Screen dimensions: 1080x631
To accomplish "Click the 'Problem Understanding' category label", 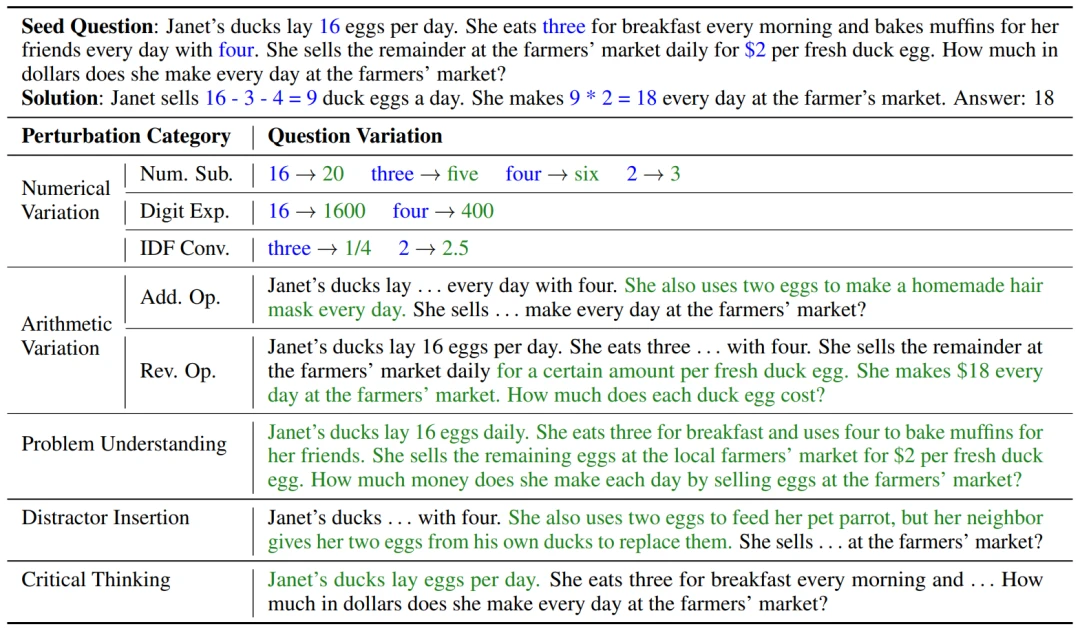I will [124, 444].
